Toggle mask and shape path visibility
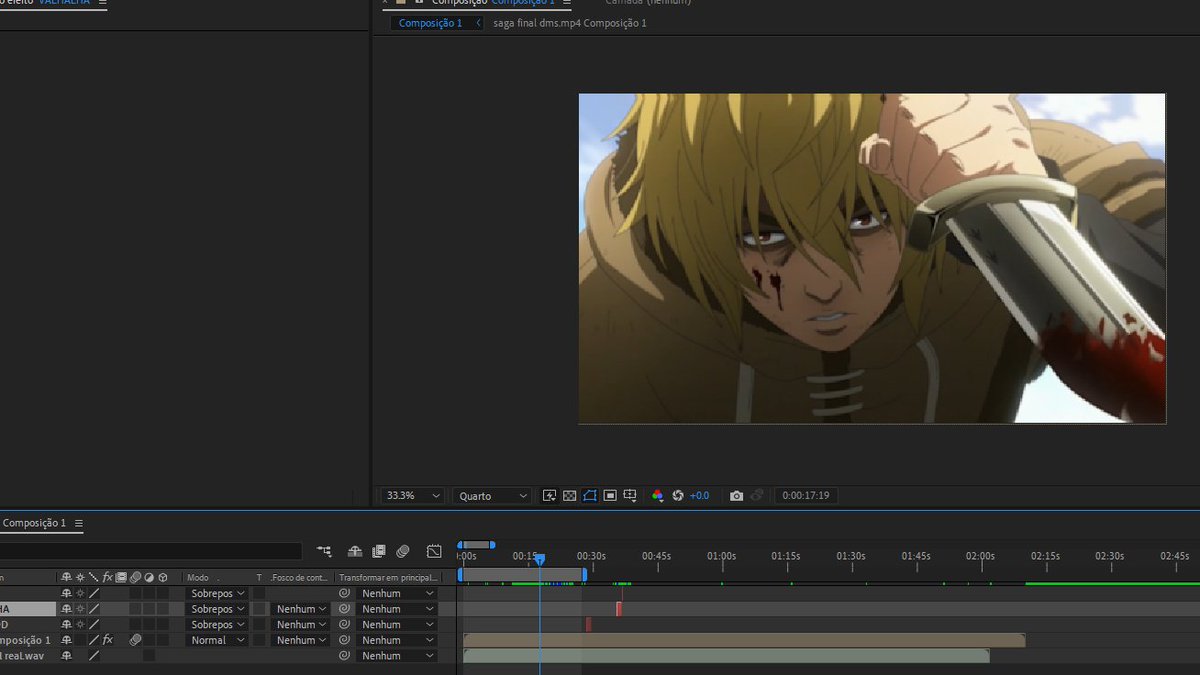1200x675 pixels. point(589,496)
